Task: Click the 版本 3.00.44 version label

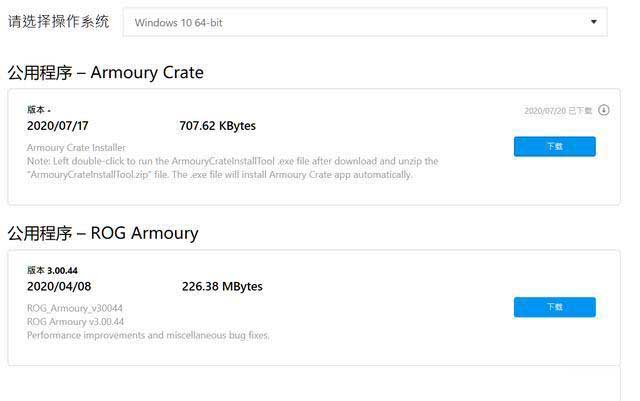Action: [52, 270]
